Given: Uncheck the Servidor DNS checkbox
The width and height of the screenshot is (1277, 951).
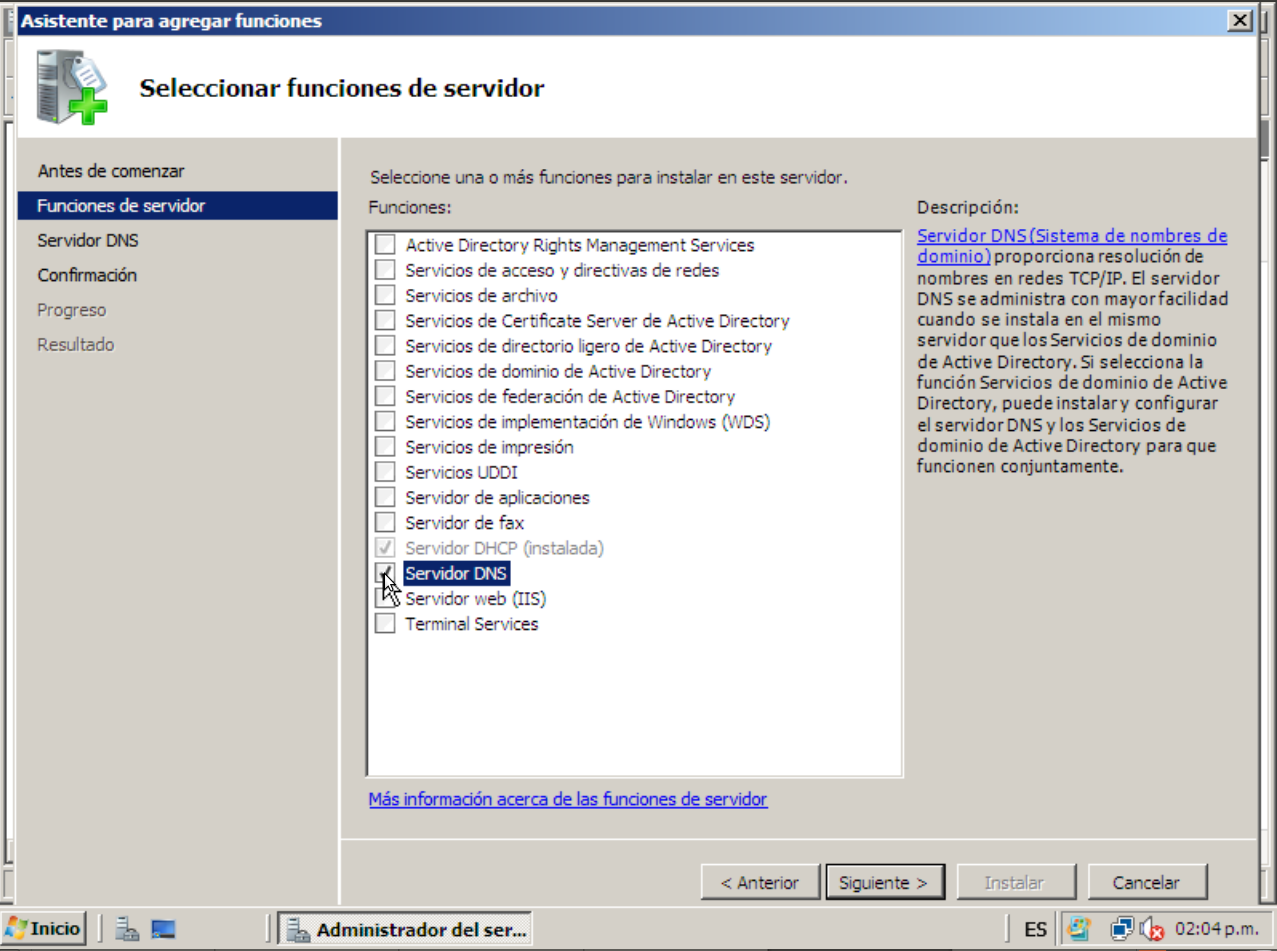Looking at the screenshot, I should coord(385,573).
